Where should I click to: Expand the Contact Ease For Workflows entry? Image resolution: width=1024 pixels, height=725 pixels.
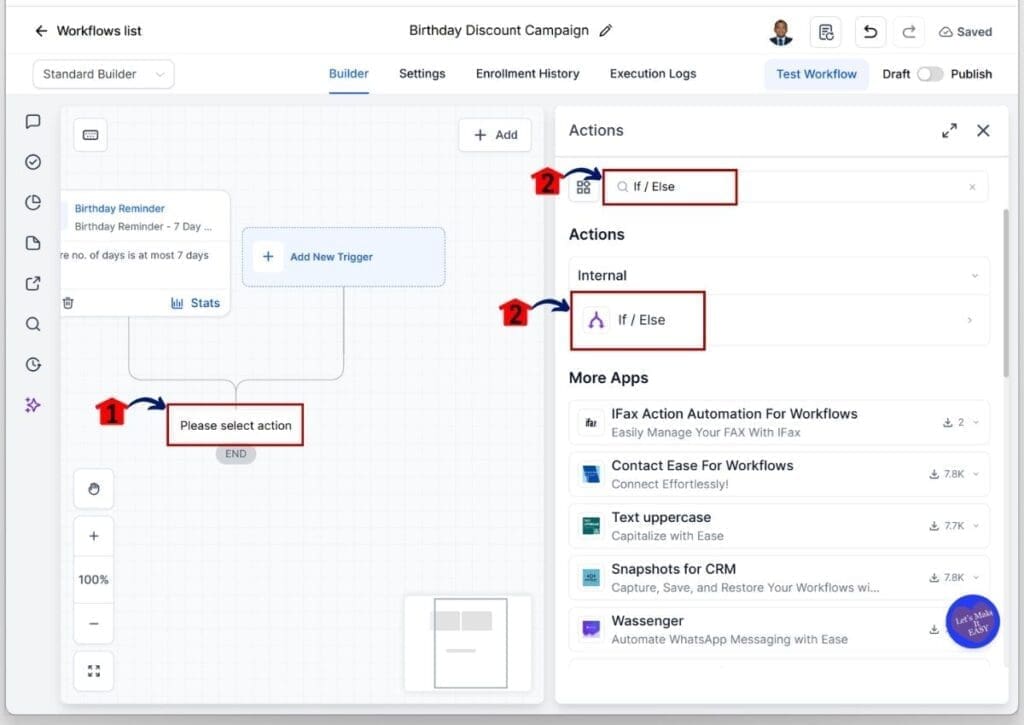[x=976, y=474]
